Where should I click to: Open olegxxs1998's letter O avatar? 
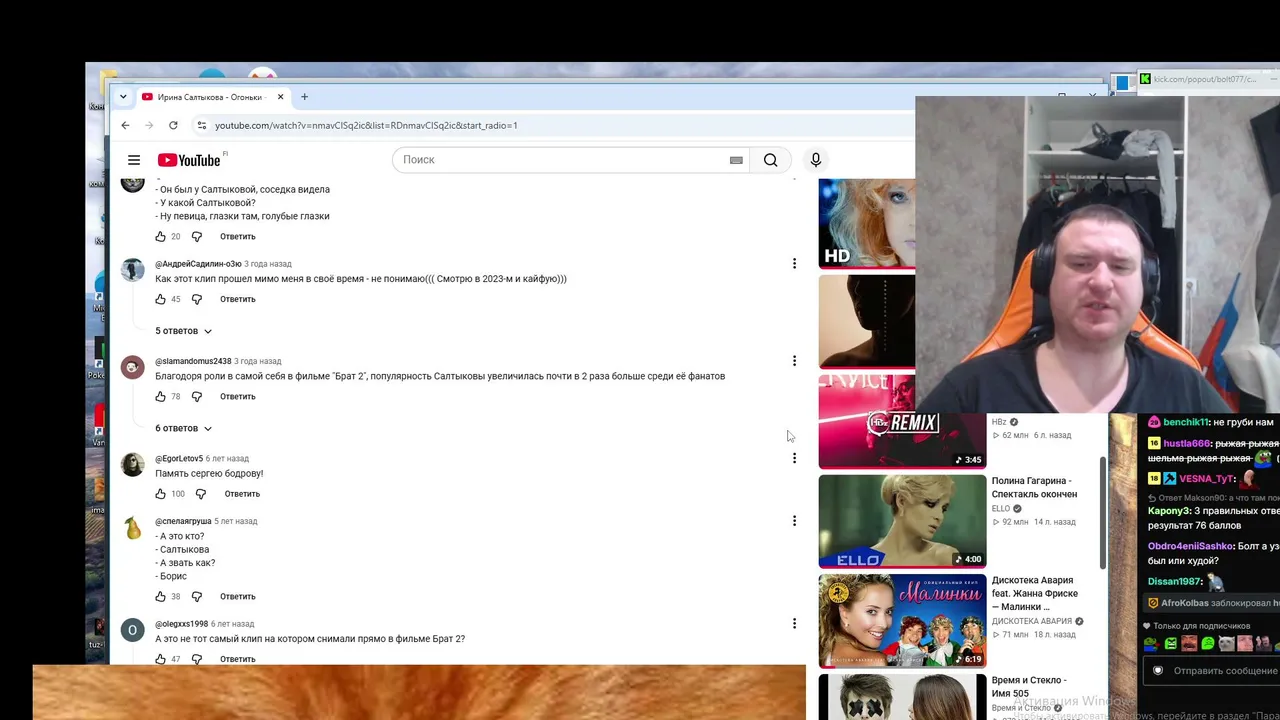pyautogui.click(x=132, y=630)
